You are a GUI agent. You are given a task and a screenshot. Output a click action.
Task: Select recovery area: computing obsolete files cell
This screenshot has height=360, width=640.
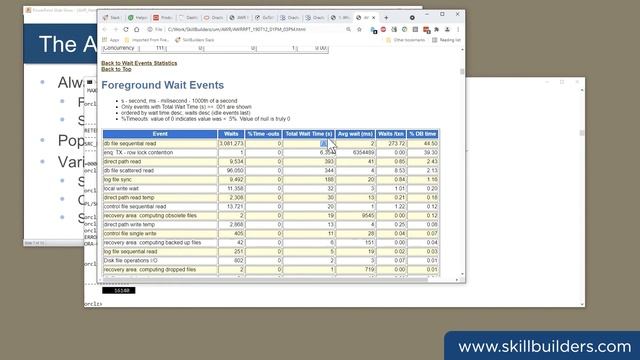coord(160,216)
